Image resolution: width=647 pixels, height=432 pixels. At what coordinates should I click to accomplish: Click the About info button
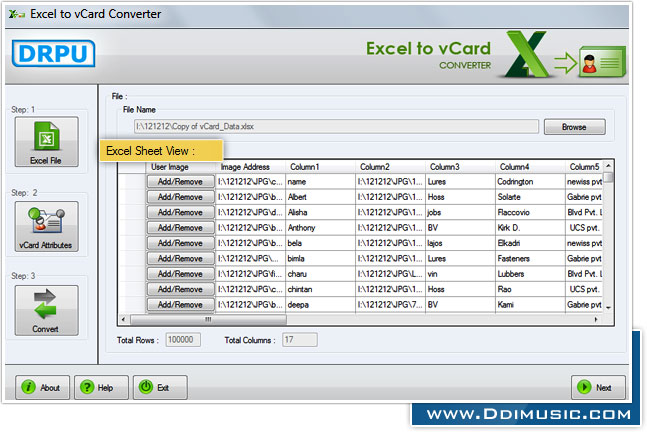point(43,387)
